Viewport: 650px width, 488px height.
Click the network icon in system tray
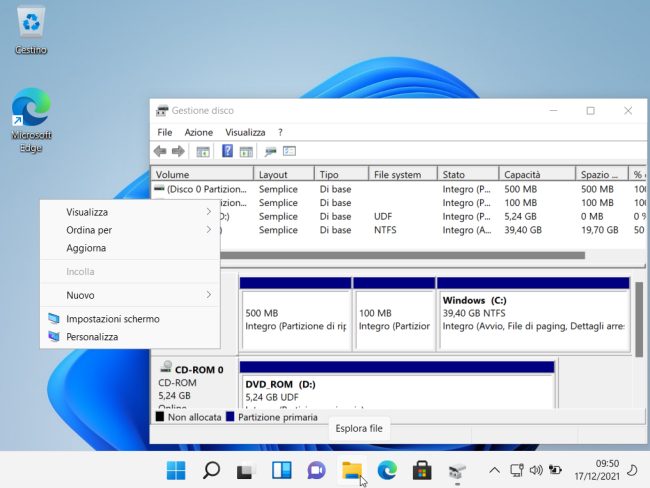pyautogui.click(x=517, y=470)
